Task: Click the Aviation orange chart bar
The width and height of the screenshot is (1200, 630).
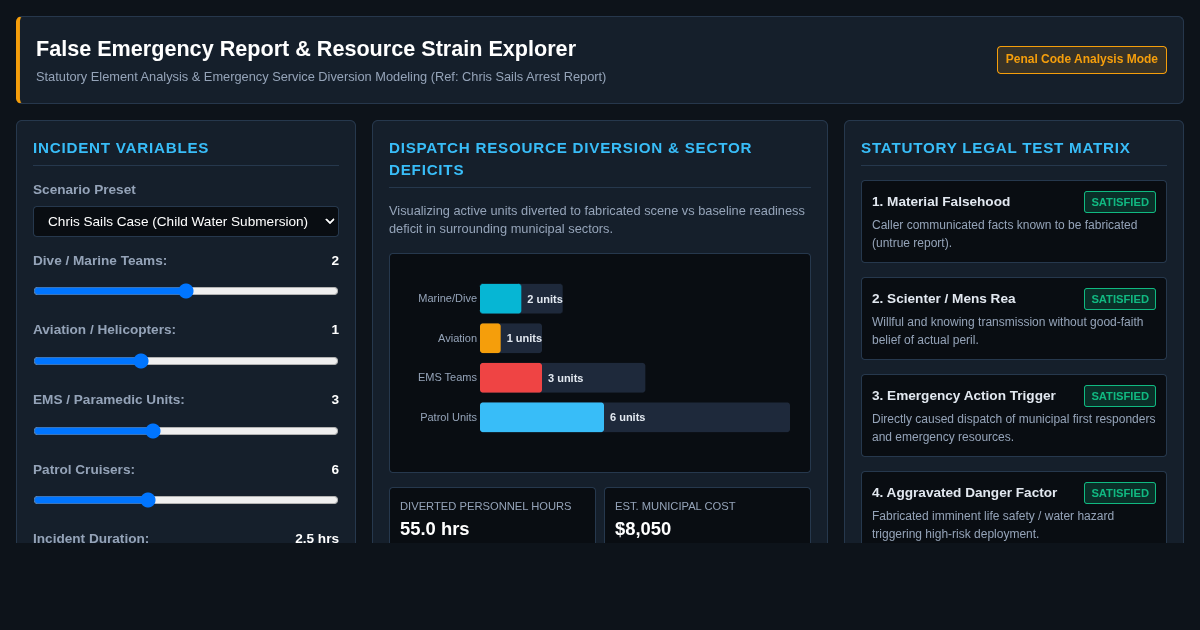Action: pyautogui.click(x=490, y=338)
